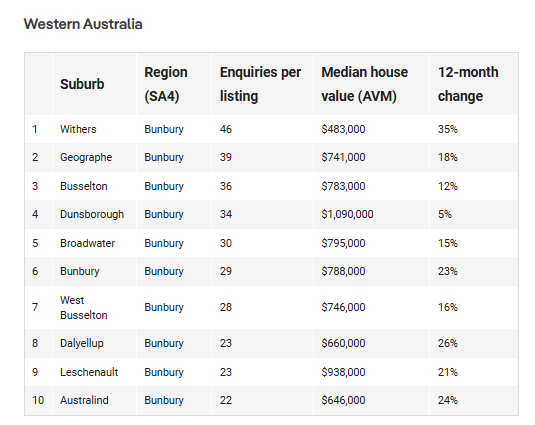Click the Broadwater suburb cell
This screenshot has width=535, height=425.
click(87, 243)
